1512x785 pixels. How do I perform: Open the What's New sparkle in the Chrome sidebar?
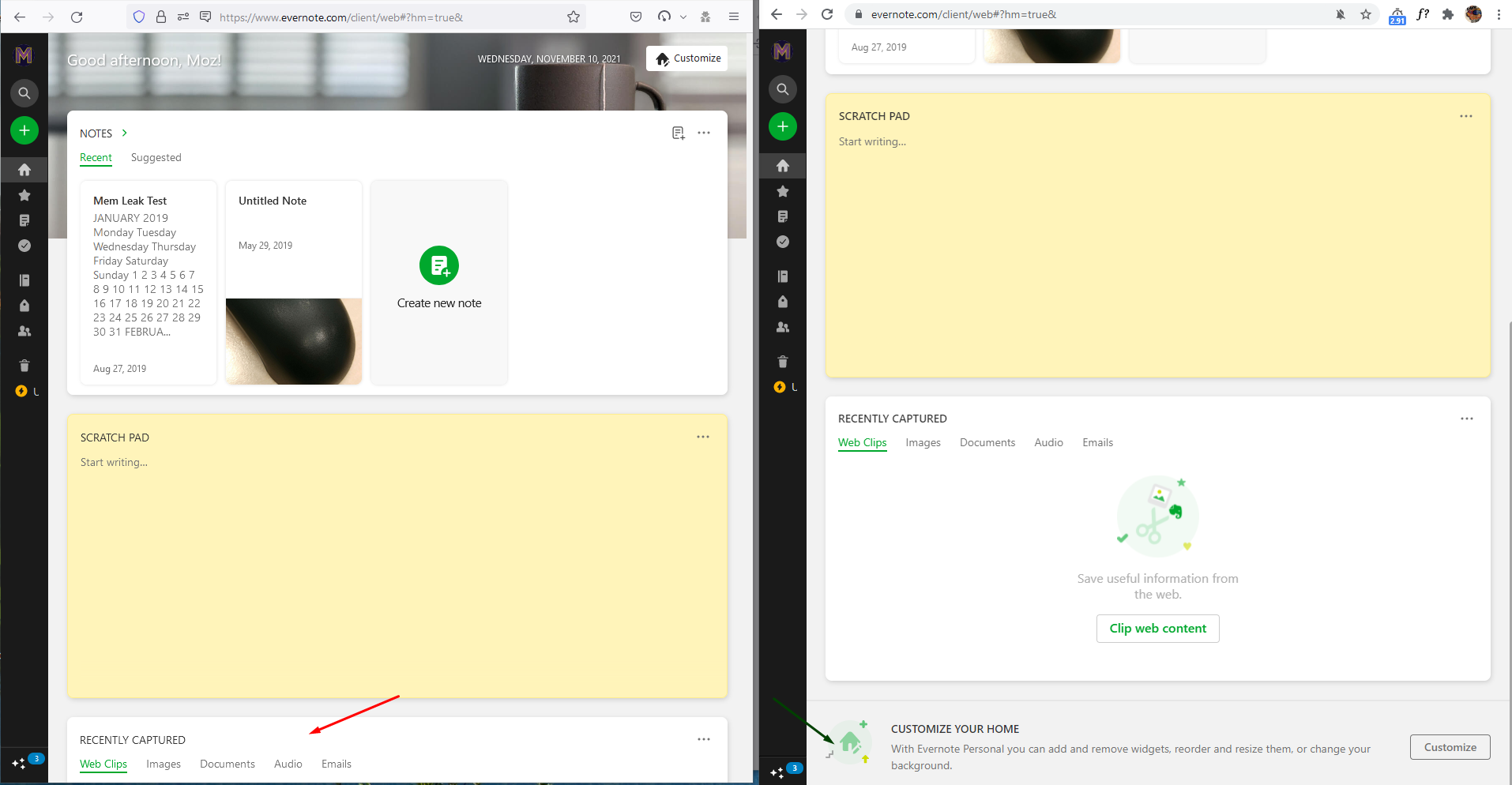click(777, 772)
